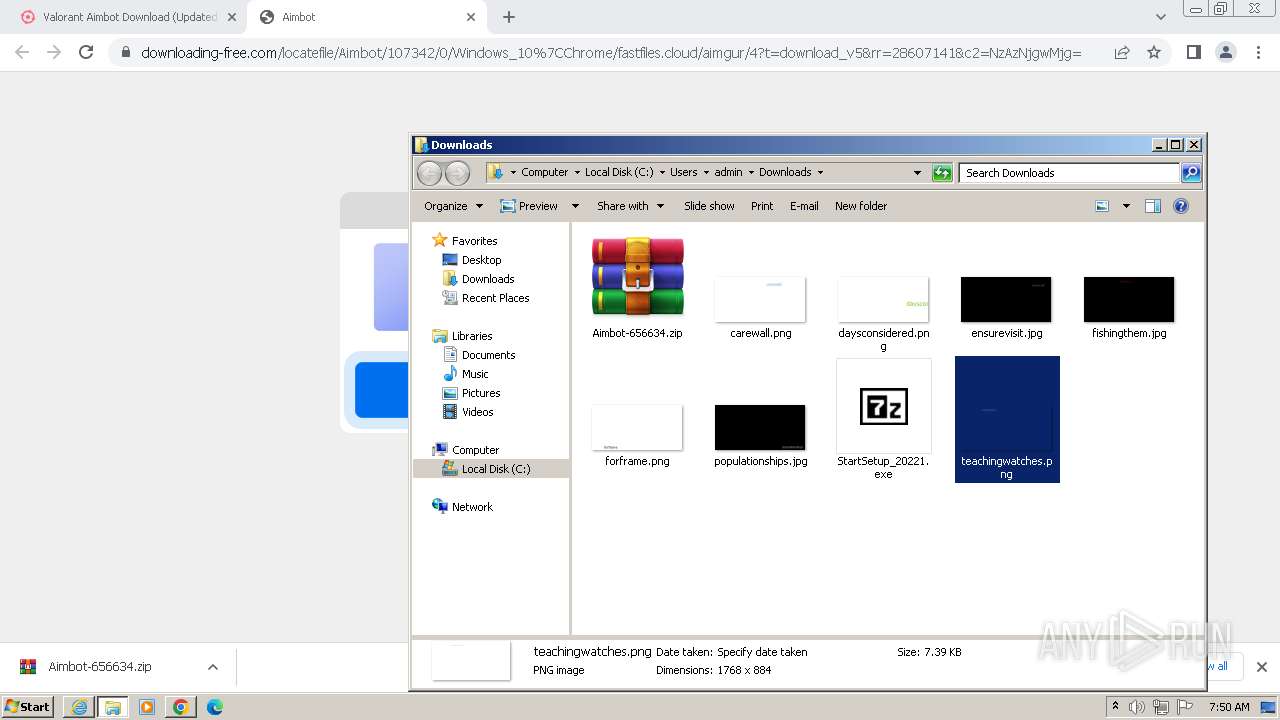Image resolution: width=1280 pixels, height=720 pixels.
Task: Open the Organize menu
Action: [x=453, y=206]
